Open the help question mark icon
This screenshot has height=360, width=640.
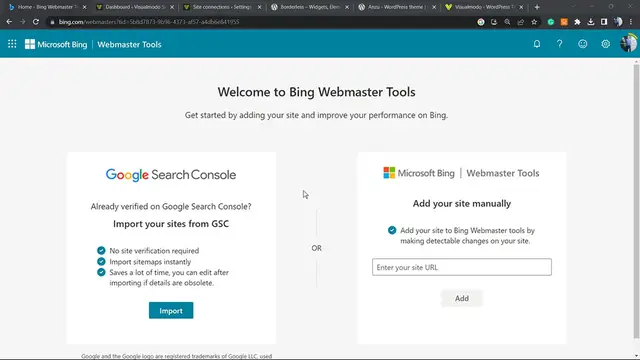point(560,44)
